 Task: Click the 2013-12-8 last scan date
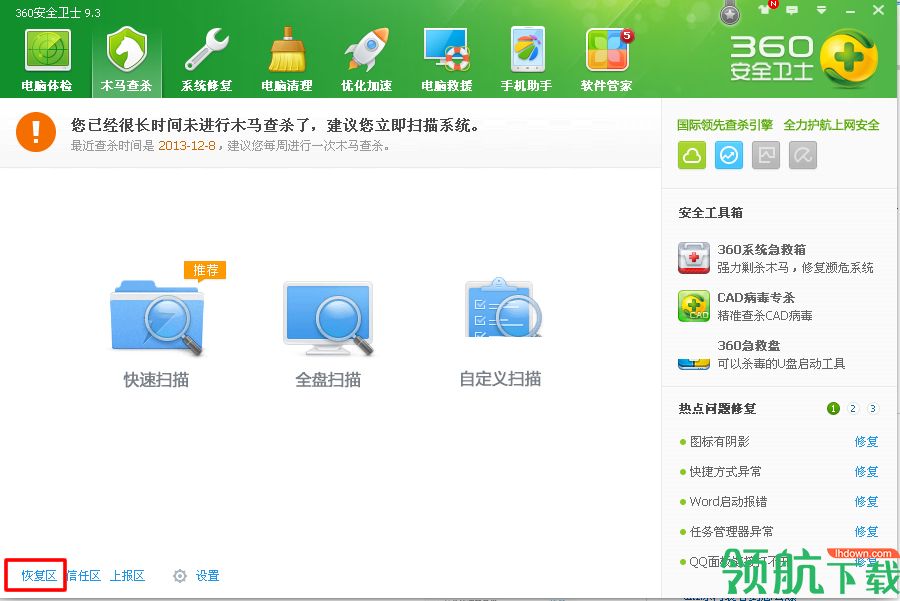click(187, 146)
